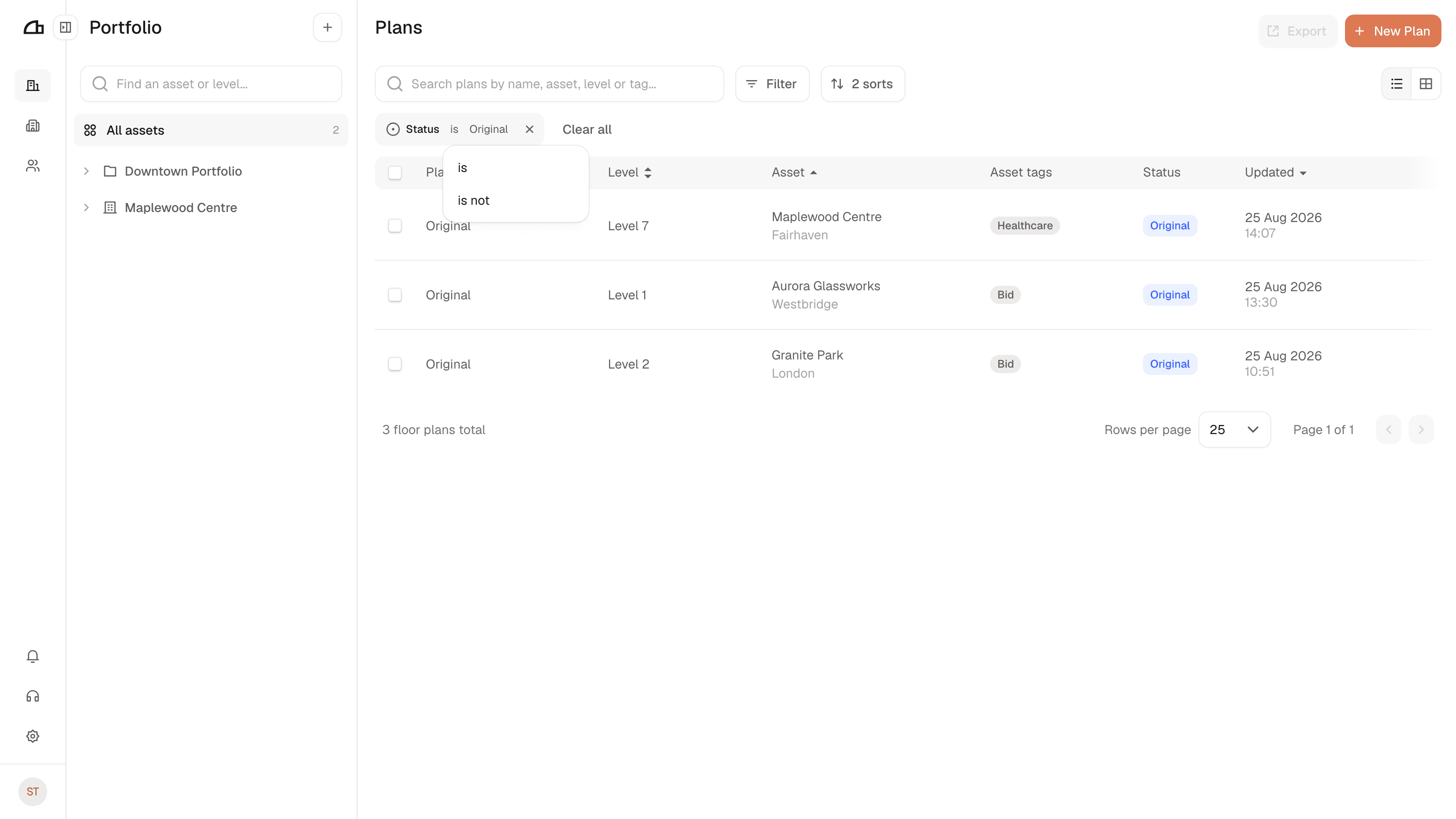Open settings gear icon
The width and height of the screenshot is (1456, 819).
pos(33,737)
